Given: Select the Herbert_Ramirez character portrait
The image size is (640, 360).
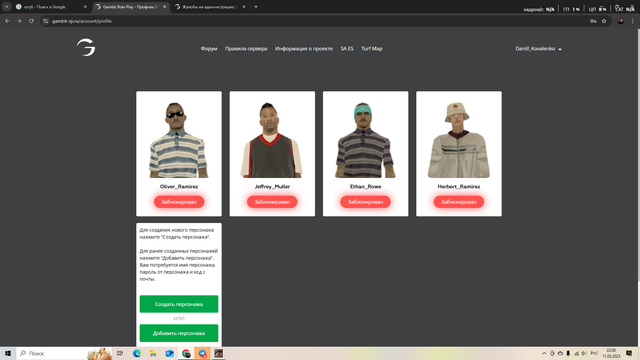Looking at the screenshot, I should point(458,140).
